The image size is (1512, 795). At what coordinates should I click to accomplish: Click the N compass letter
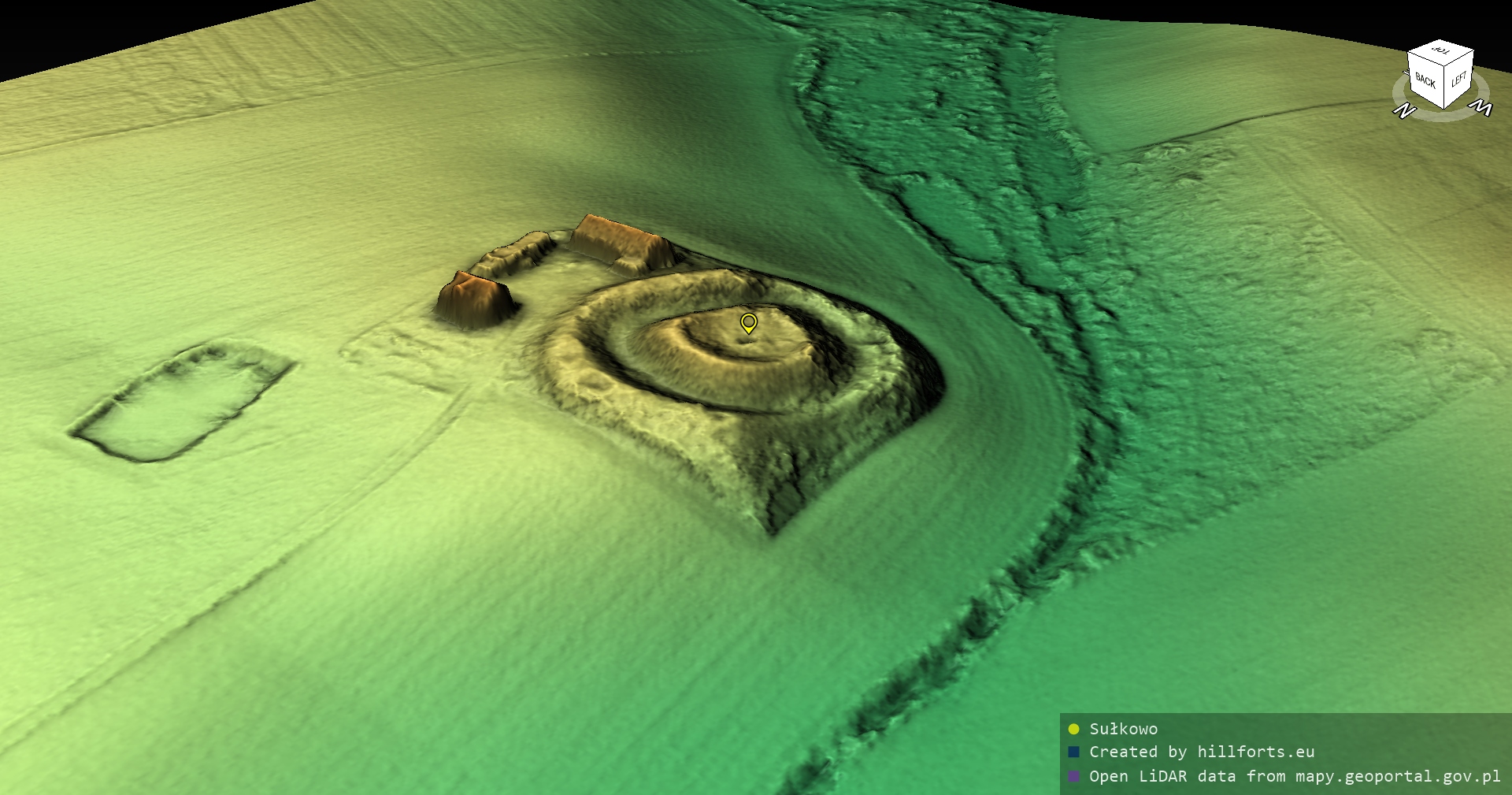pos(1404,111)
